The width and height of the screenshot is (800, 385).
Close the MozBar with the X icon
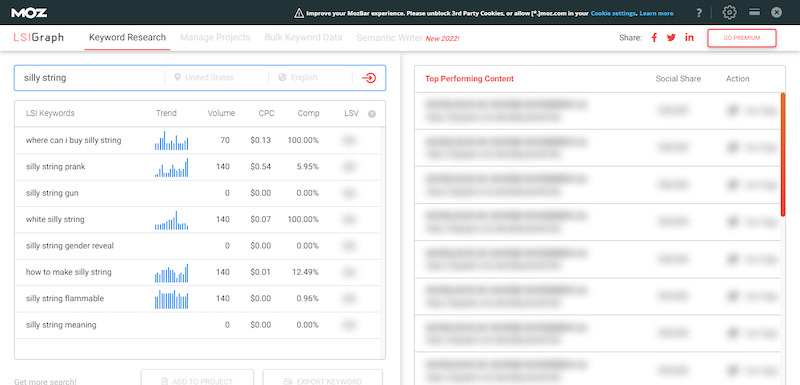pyautogui.click(x=777, y=12)
